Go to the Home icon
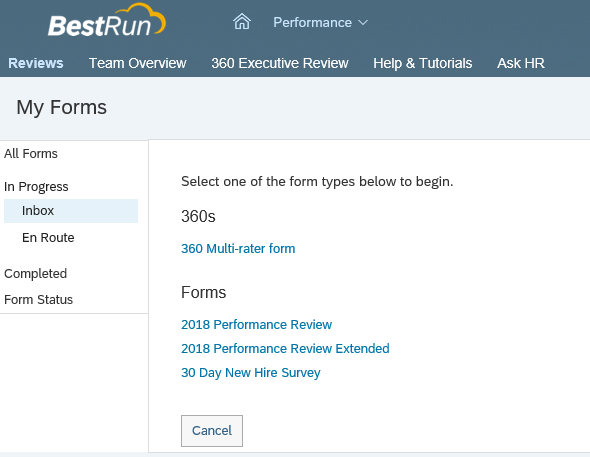 tap(242, 21)
